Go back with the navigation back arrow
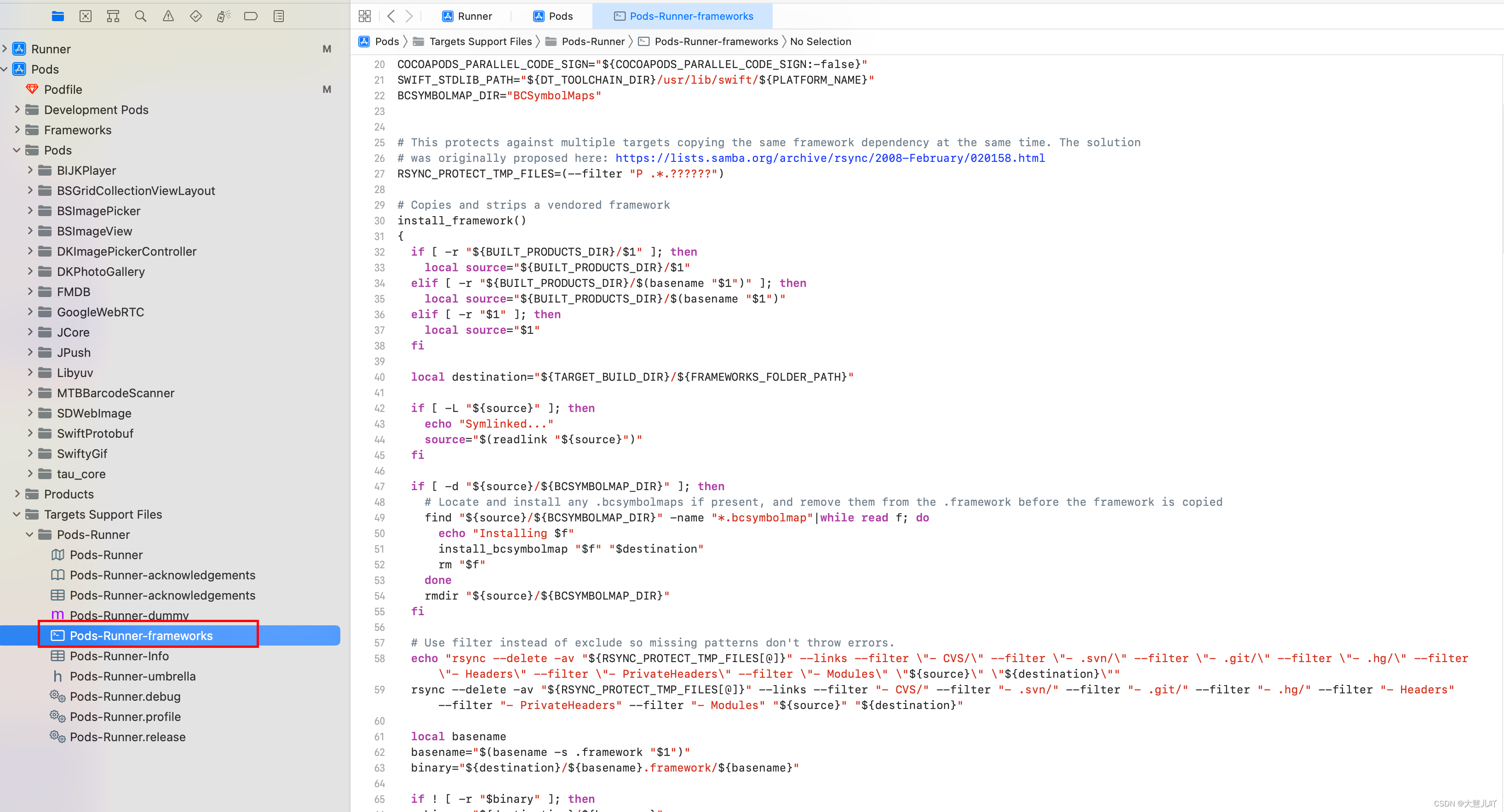This screenshot has width=1504, height=812. click(391, 16)
